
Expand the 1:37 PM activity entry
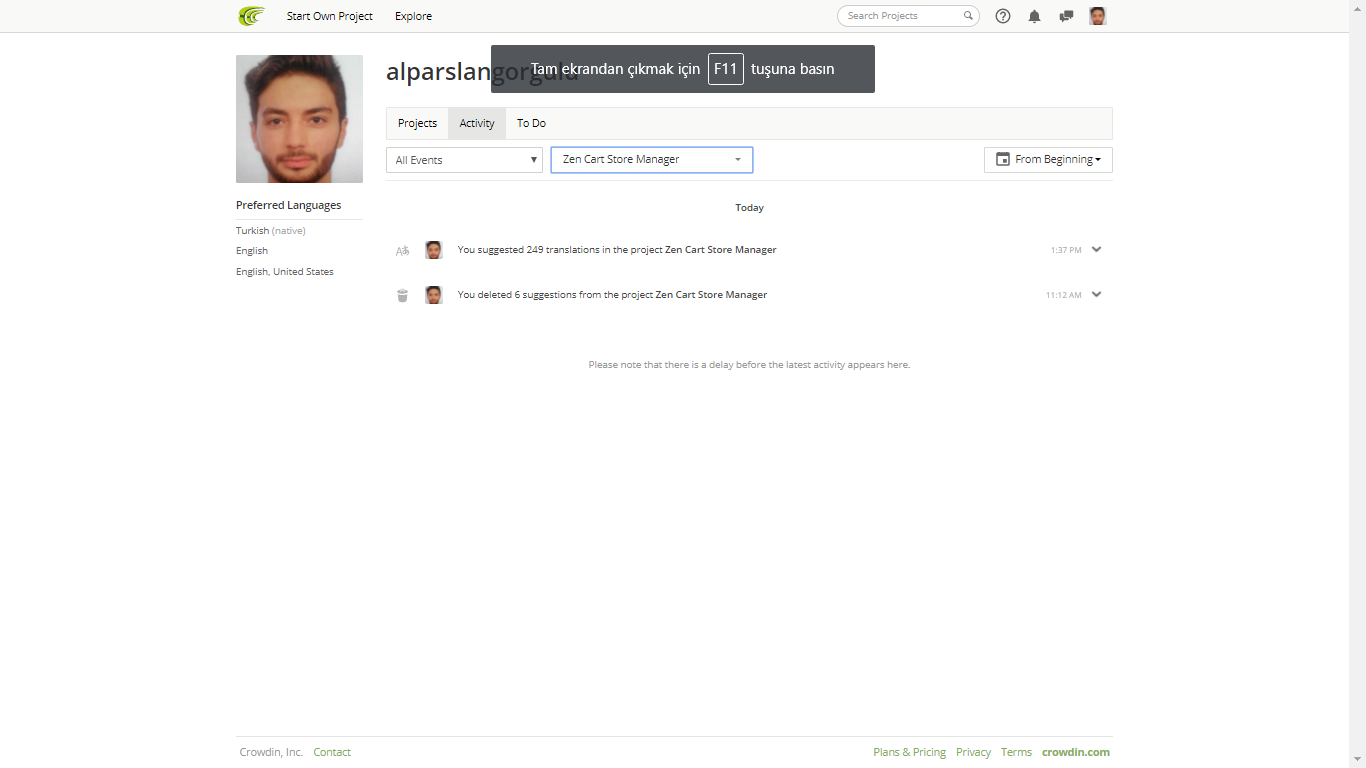coord(1097,250)
